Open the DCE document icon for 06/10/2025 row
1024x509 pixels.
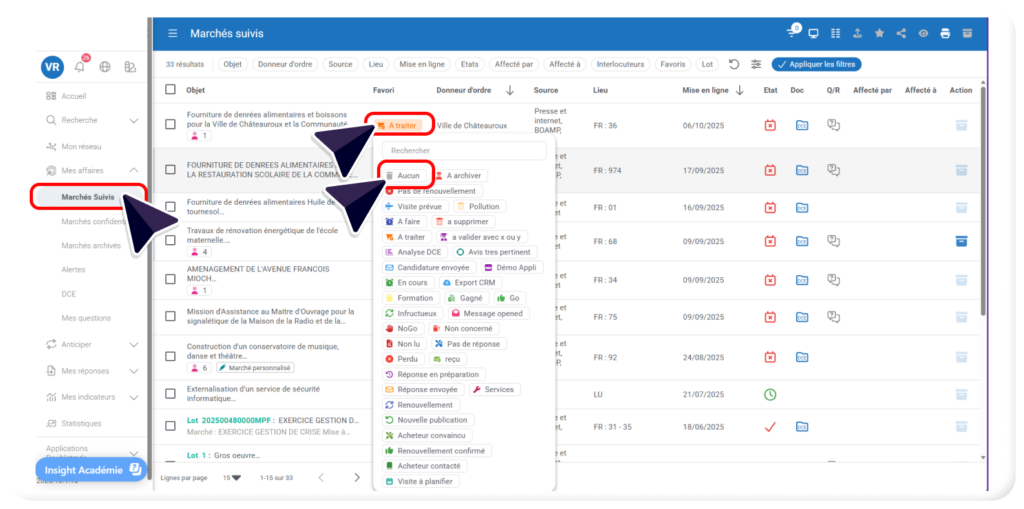tap(802, 125)
